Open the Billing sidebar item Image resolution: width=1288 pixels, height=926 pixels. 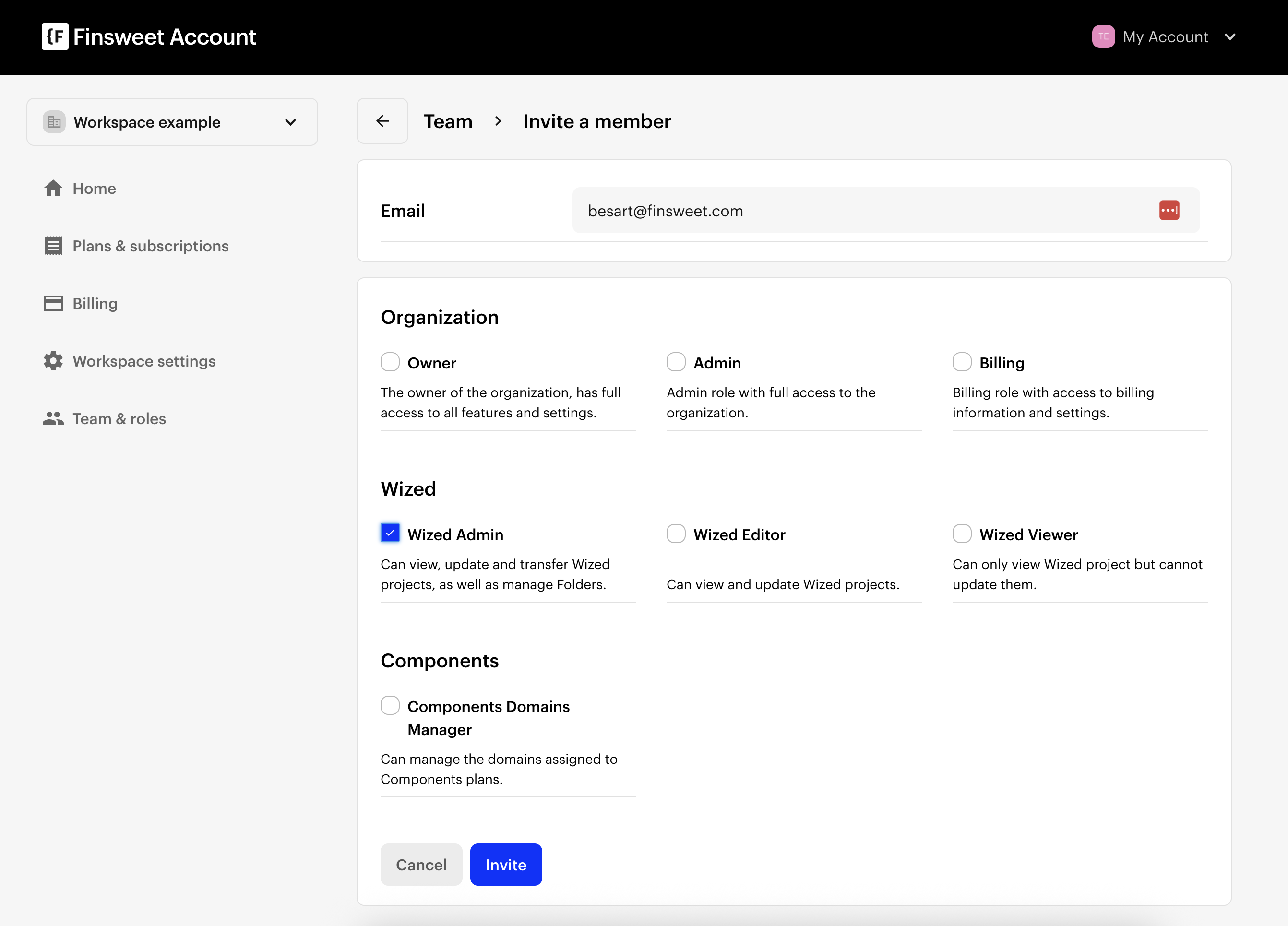pyautogui.click(x=95, y=303)
